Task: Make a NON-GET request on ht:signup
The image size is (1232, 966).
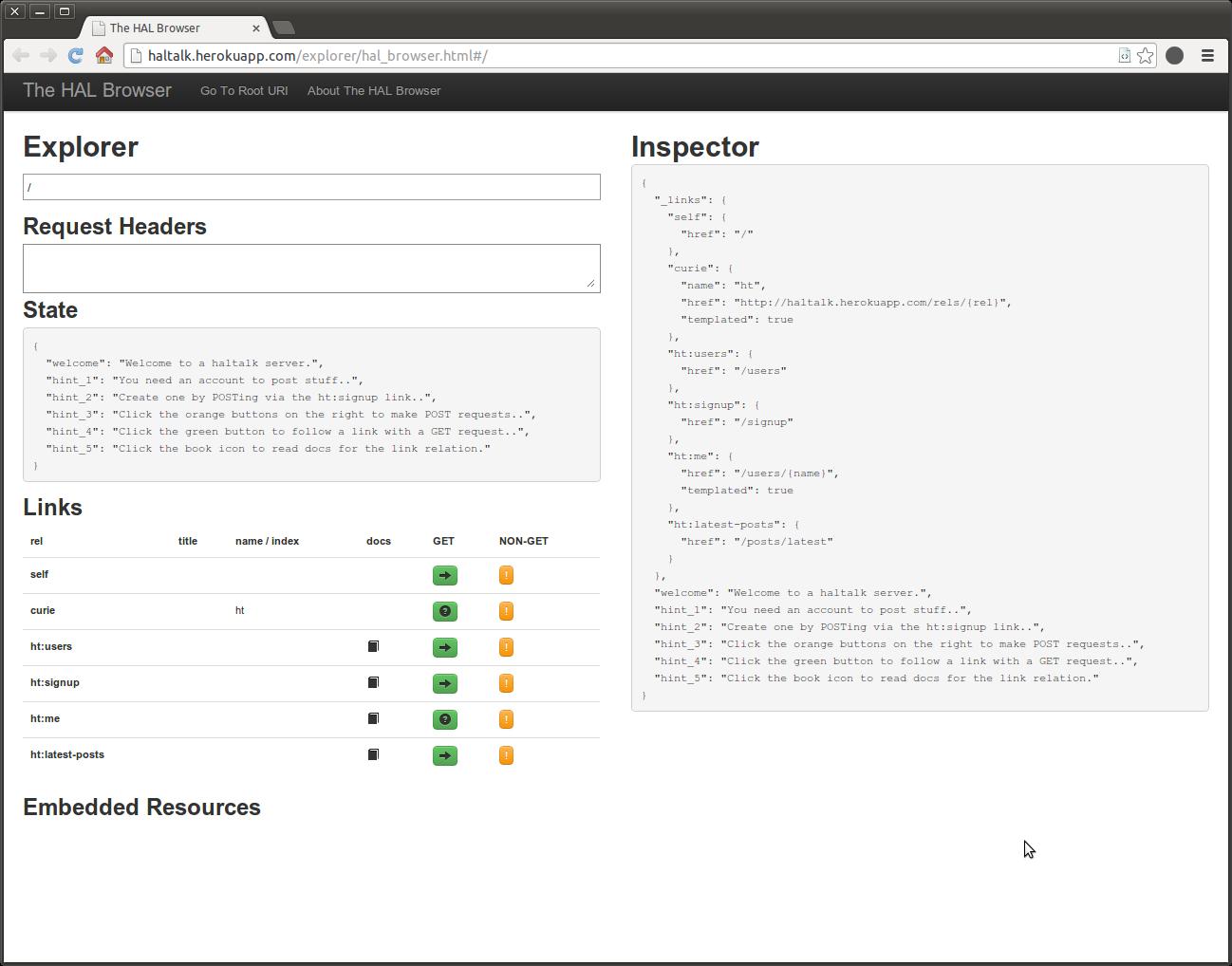Action: pos(505,683)
